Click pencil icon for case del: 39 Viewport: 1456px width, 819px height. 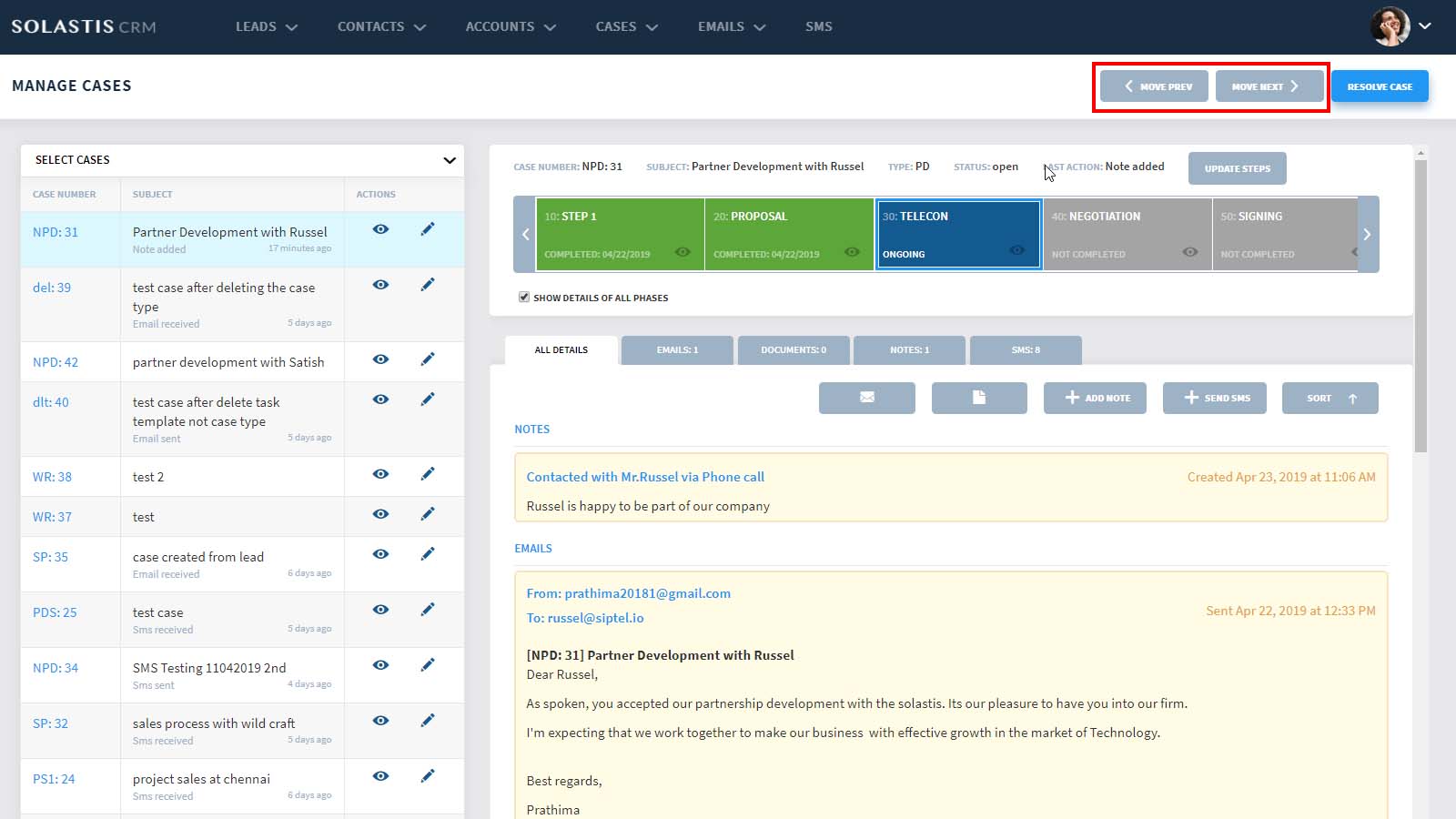pyautogui.click(x=428, y=285)
